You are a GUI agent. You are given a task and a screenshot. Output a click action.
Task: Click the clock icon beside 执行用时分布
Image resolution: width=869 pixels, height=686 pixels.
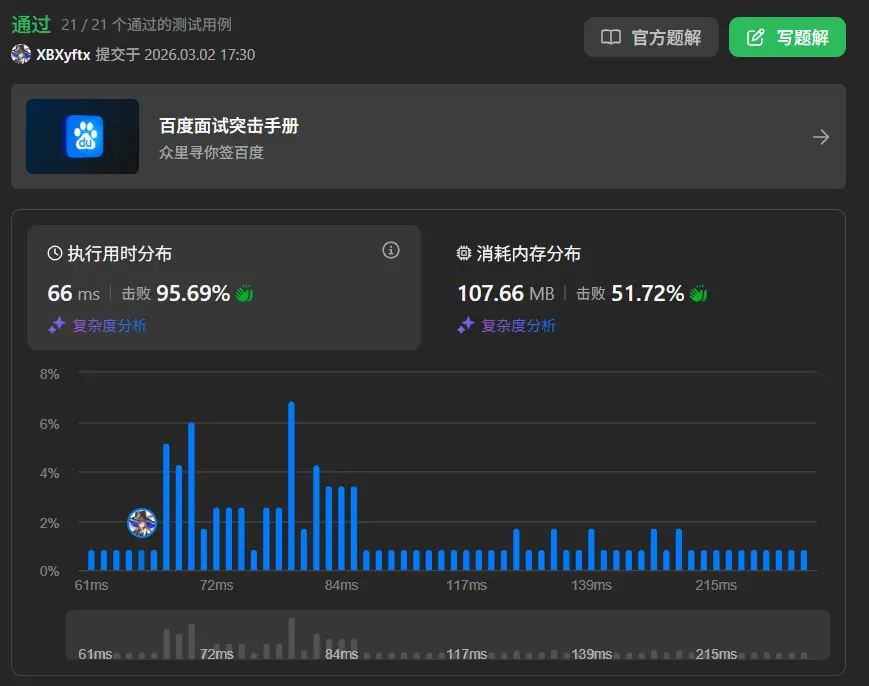pos(55,254)
